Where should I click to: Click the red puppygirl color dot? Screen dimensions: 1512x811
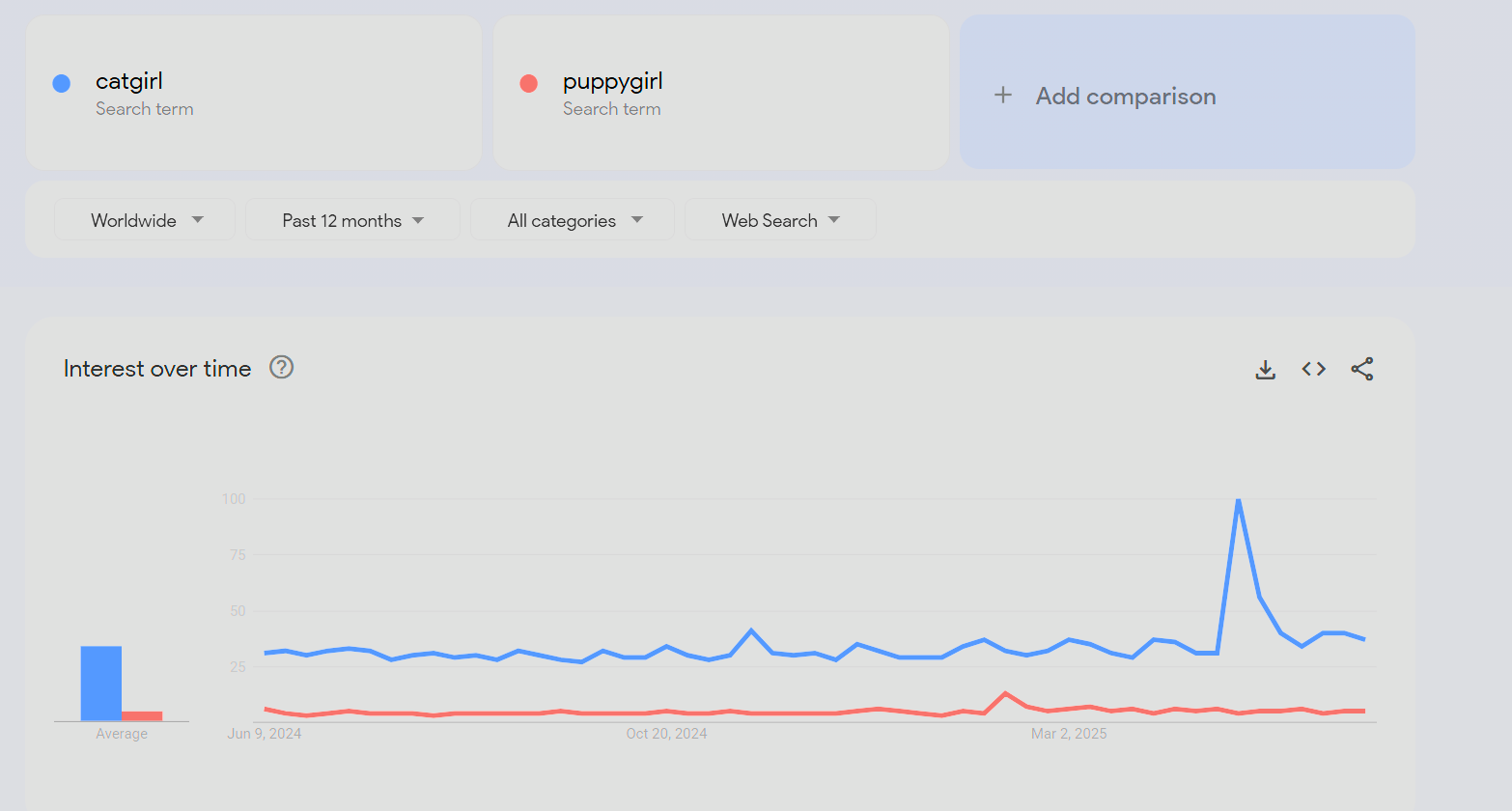click(x=528, y=83)
